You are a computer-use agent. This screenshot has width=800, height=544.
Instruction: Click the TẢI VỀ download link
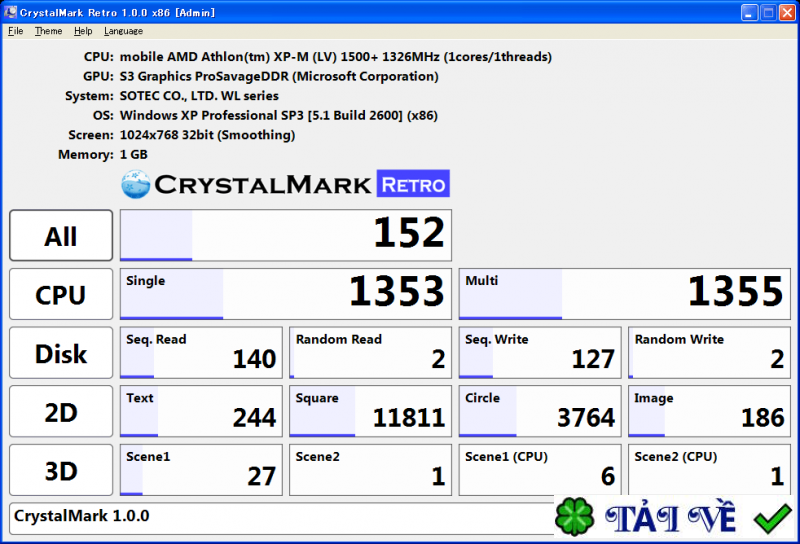(670, 518)
